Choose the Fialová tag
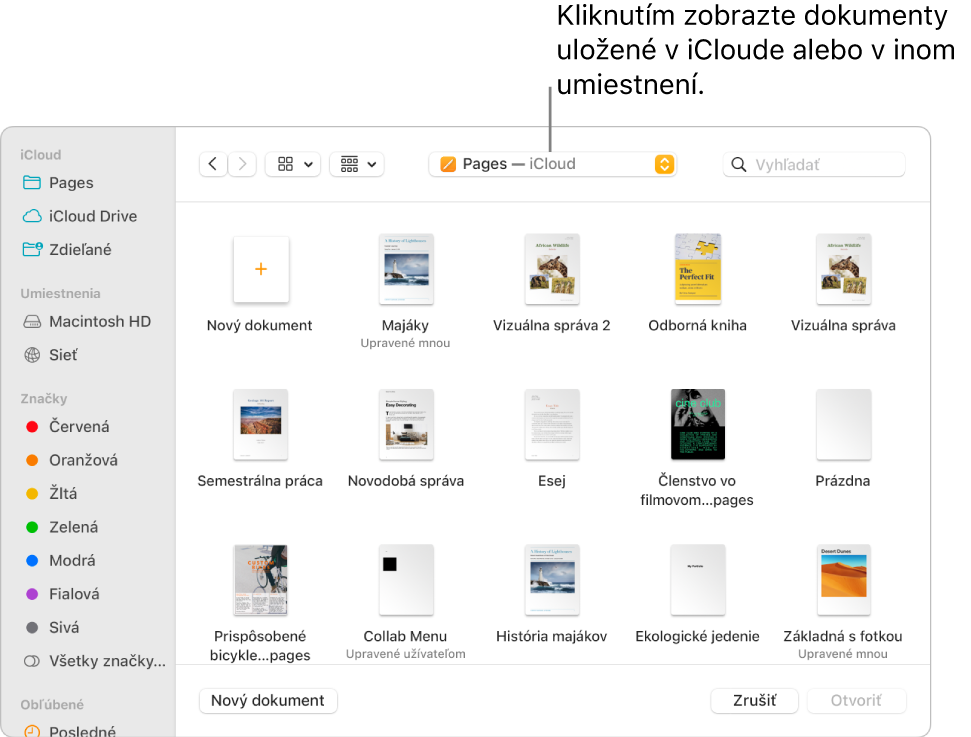971x737 pixels. pos(63,594)
